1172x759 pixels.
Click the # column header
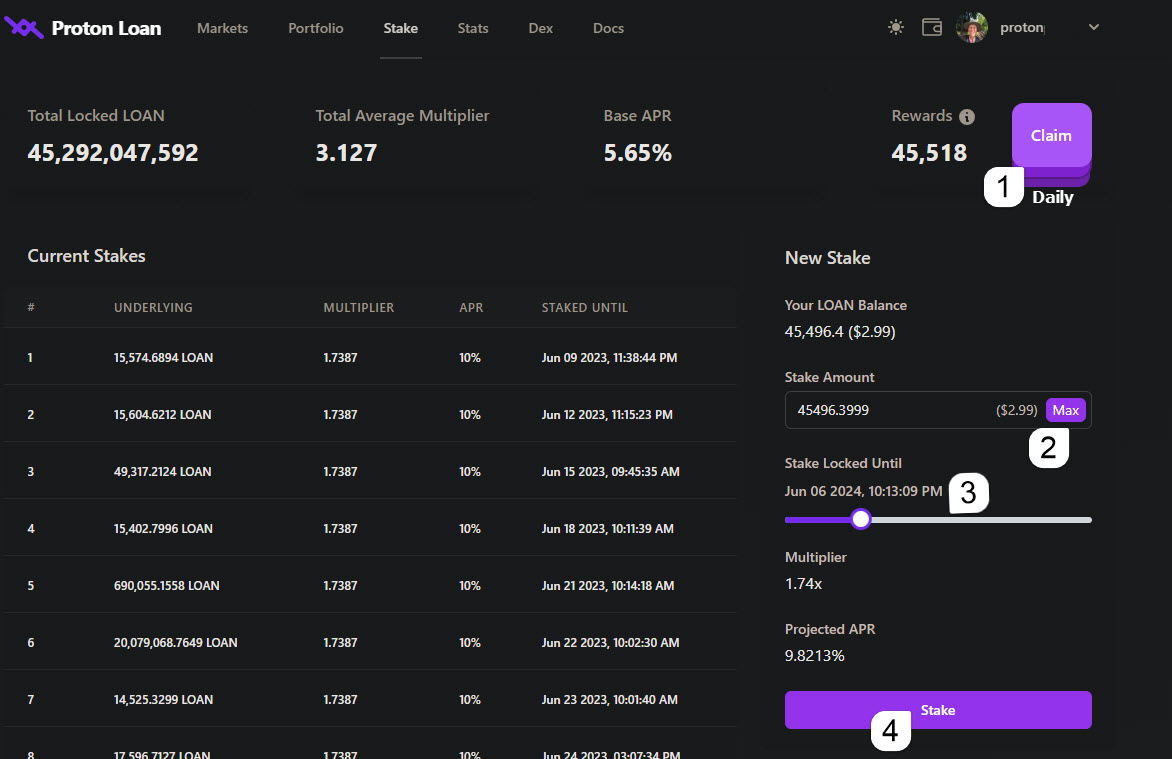click(x=31, y=307)
